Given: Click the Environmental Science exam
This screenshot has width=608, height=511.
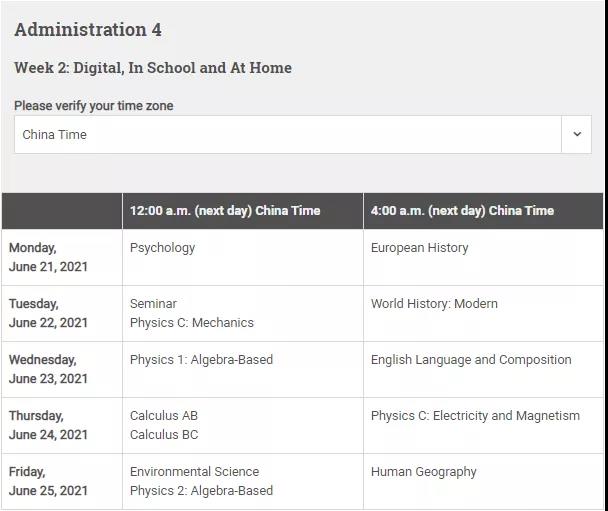Looking at the screenshot, I should click(194, 471).
